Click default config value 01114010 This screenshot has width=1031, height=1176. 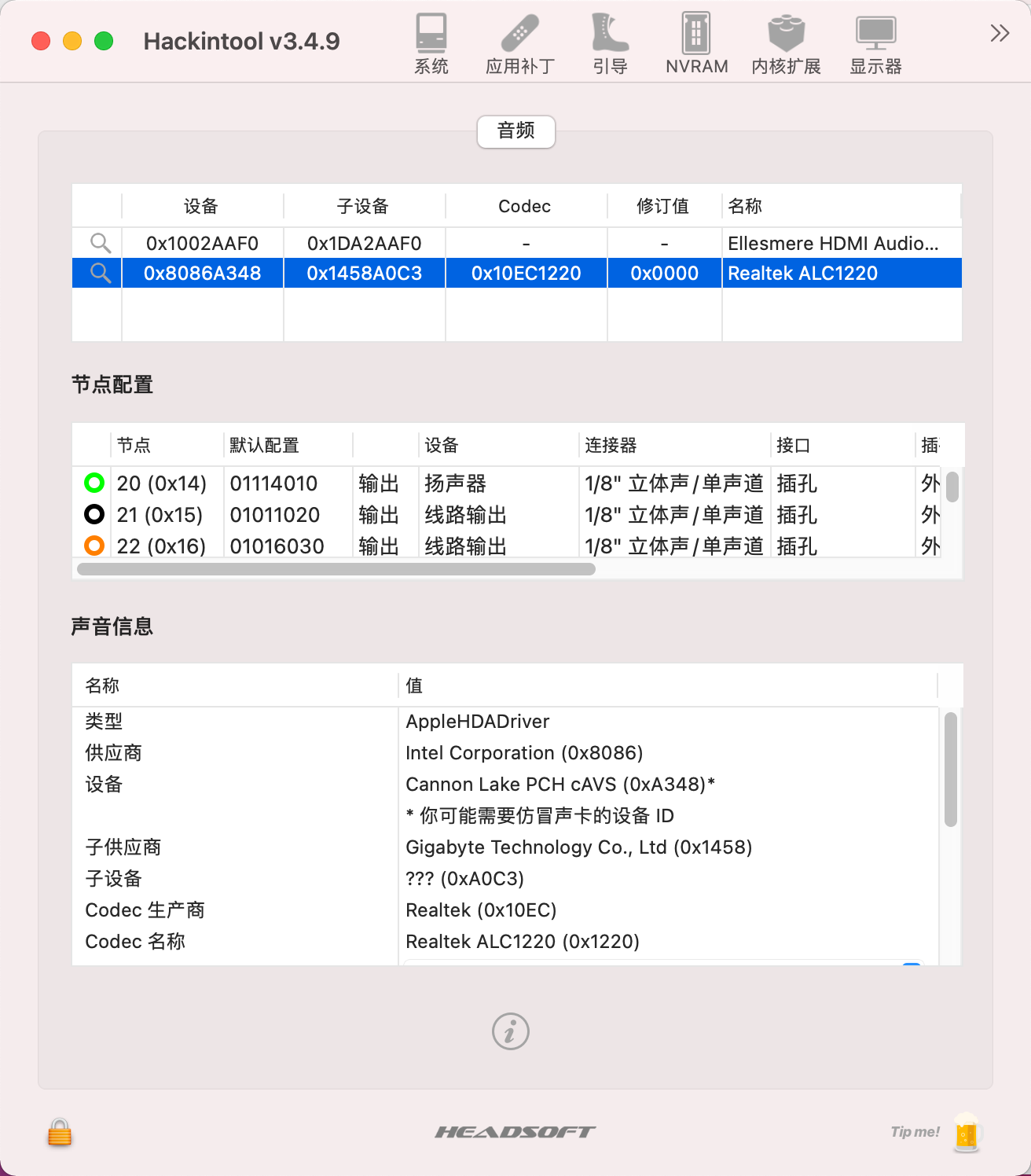point(273,483)
